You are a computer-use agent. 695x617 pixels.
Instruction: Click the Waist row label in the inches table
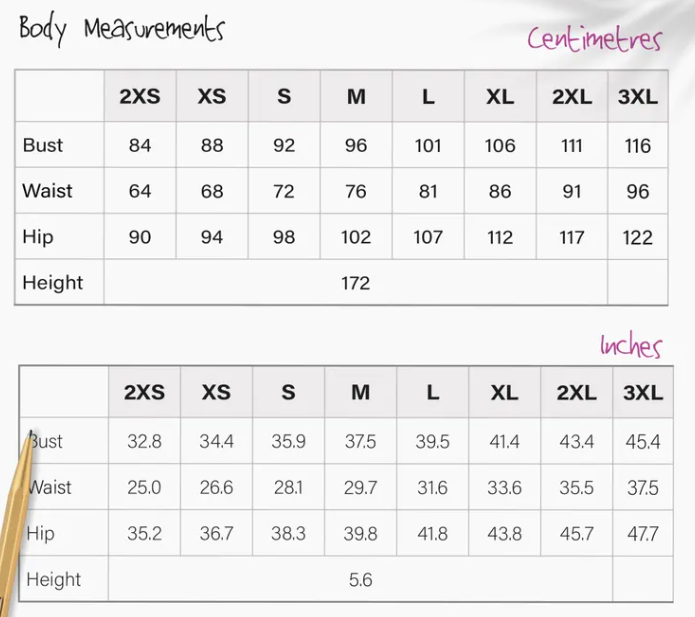point(50,488)
